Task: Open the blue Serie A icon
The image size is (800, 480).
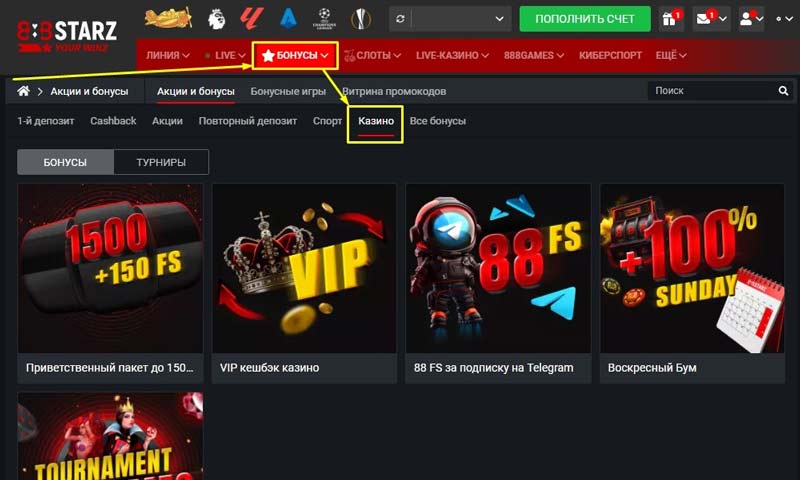Action: [289, 18]
